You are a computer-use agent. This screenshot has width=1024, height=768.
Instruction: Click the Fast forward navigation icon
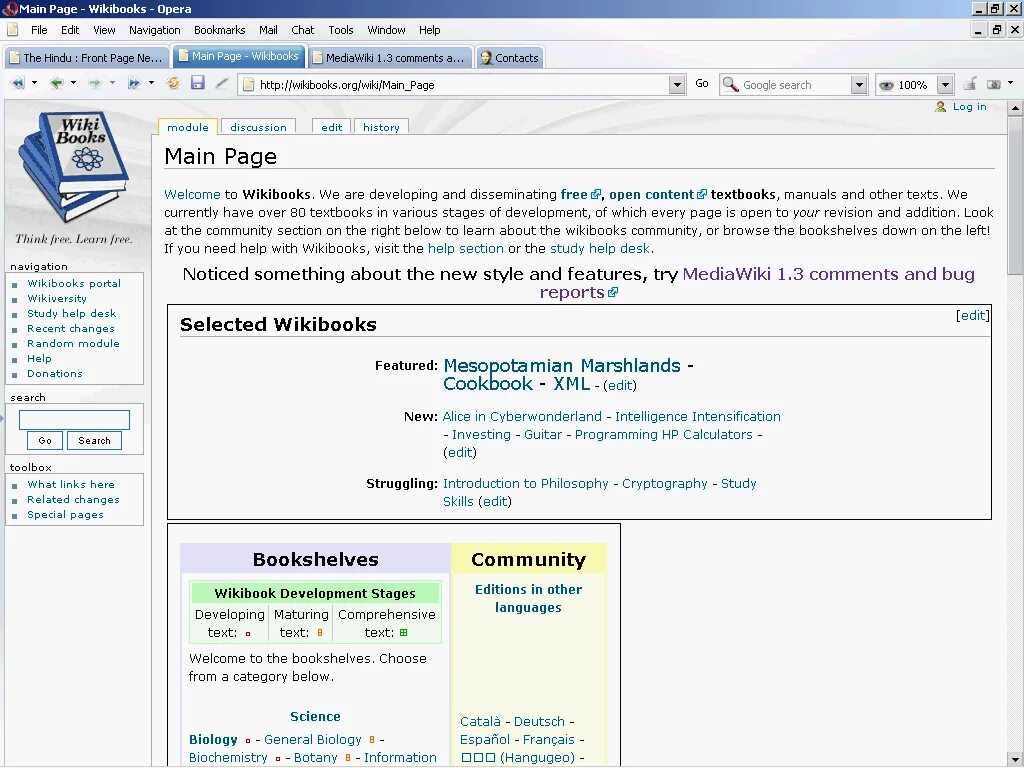pos(135,84)
